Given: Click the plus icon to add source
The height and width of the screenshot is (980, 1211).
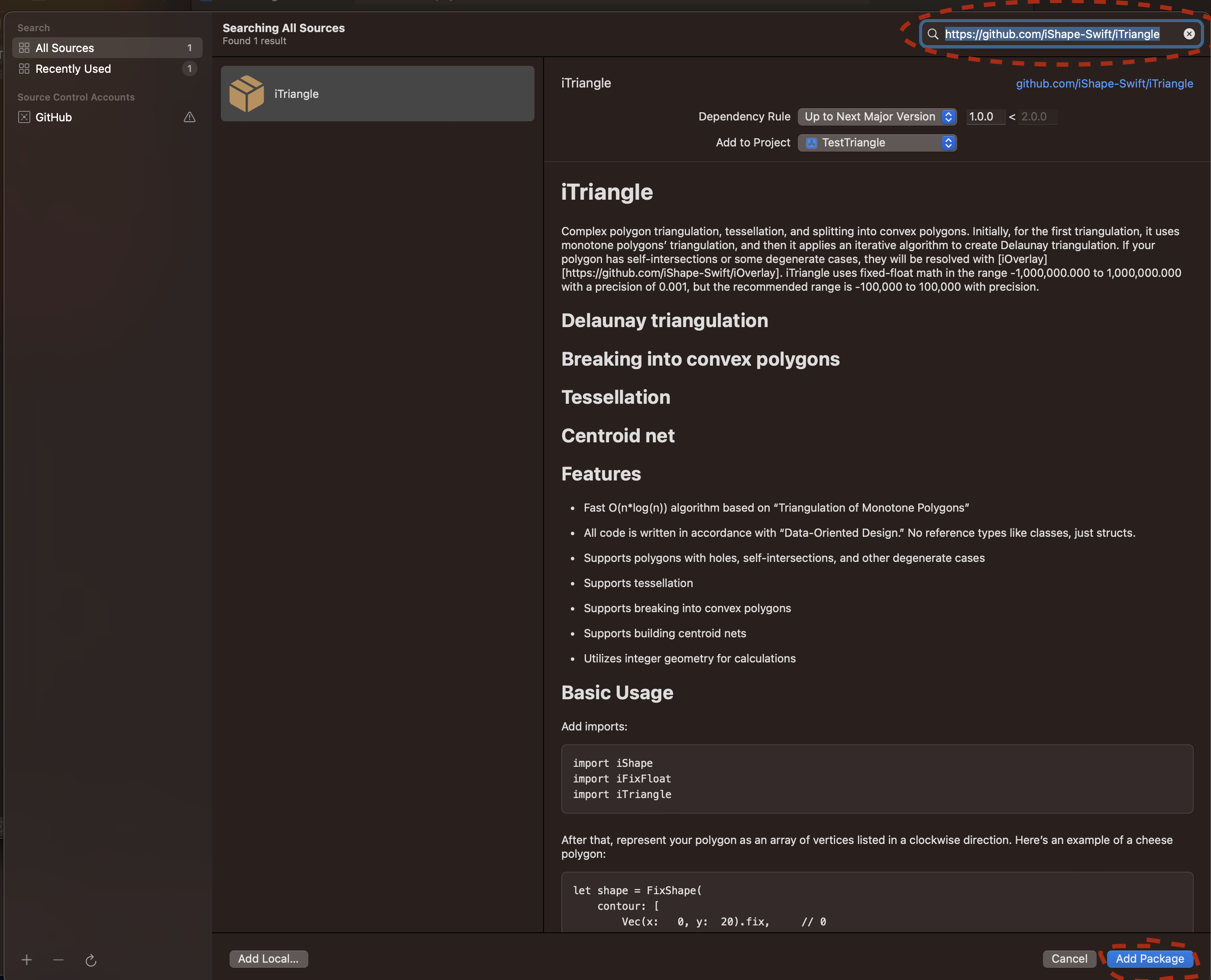Looking at the screenshot, I should click(26, 960).
